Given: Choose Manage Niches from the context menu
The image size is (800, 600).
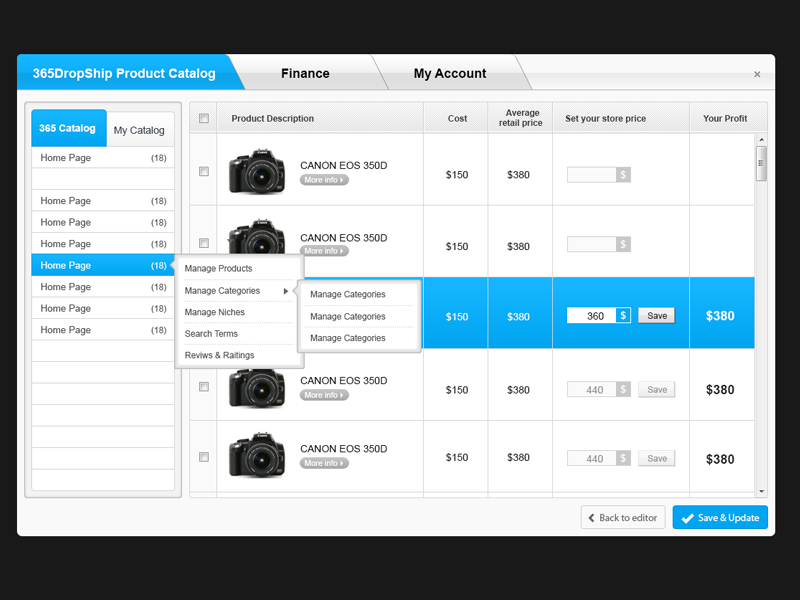Looking at the screenshot, I should tap(215, 312).
